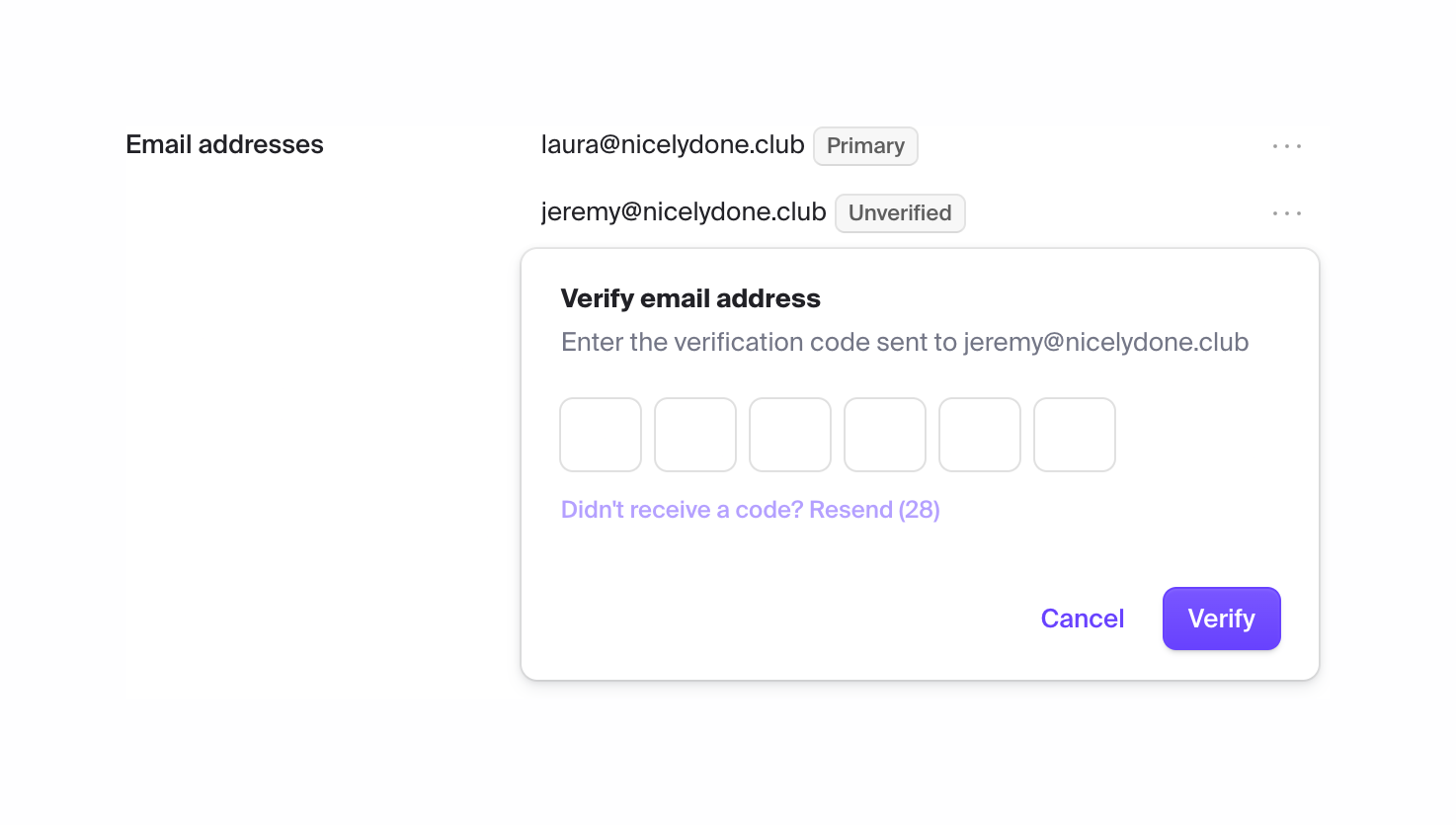The height and width of the screenshot is (825, 1456).
Task: Select the sixth verification code digit box
Action: click(x=1075, y=435)
